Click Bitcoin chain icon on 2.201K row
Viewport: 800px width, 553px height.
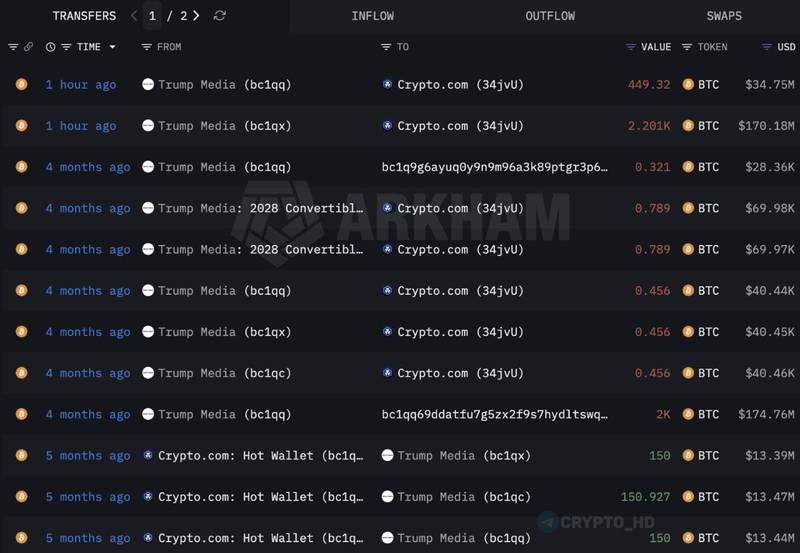(x=21, y=125)
